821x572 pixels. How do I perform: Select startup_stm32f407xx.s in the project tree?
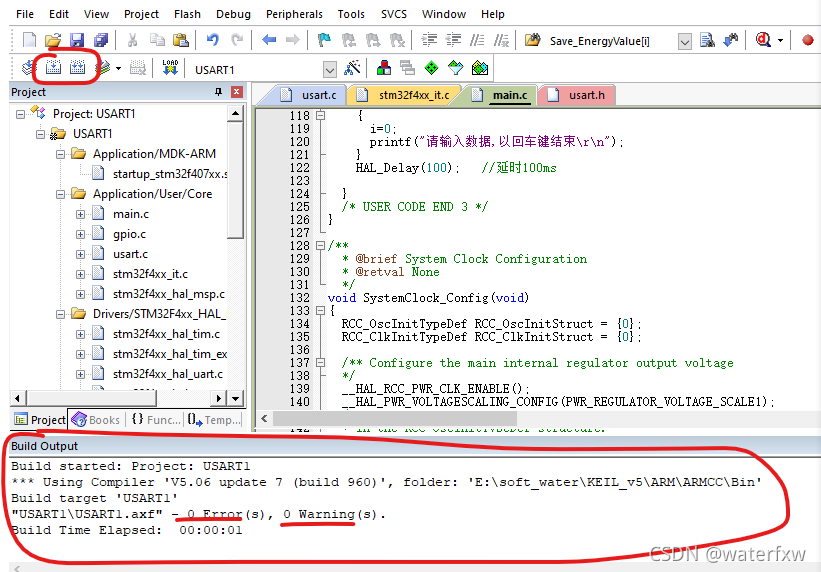tap(170, 174)
